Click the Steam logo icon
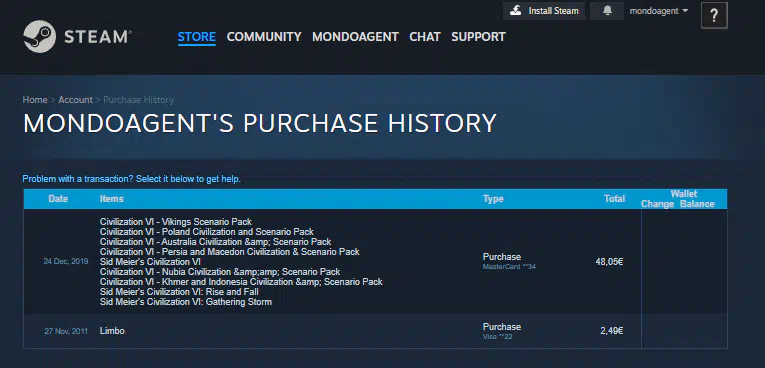This screenshot has width=765, height=368. pyautogui.click(x=40, y=37)
